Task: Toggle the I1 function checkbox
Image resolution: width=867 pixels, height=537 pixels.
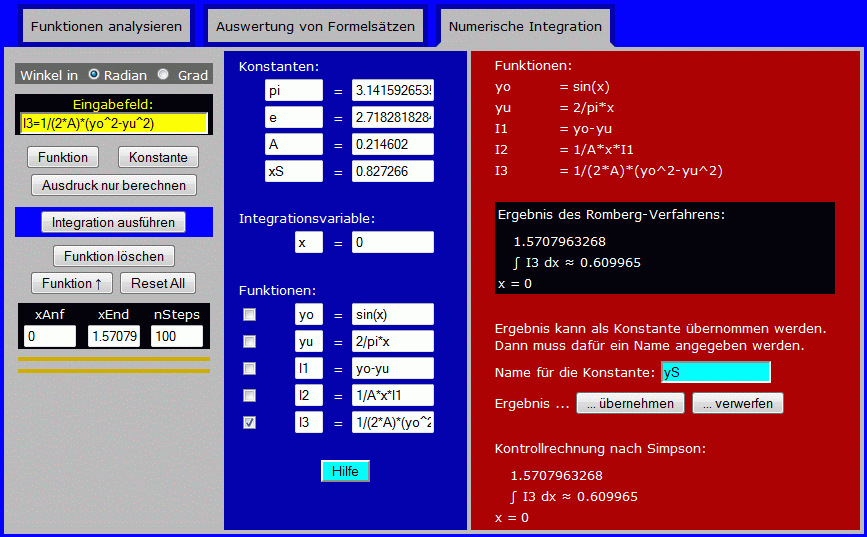Action: click(249, 368)
